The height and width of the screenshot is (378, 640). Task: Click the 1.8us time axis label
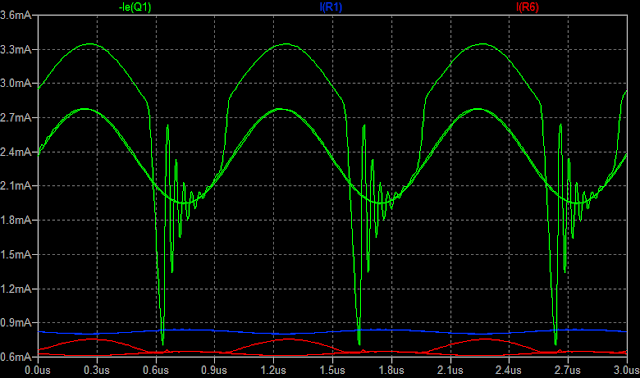coord(391,370)
